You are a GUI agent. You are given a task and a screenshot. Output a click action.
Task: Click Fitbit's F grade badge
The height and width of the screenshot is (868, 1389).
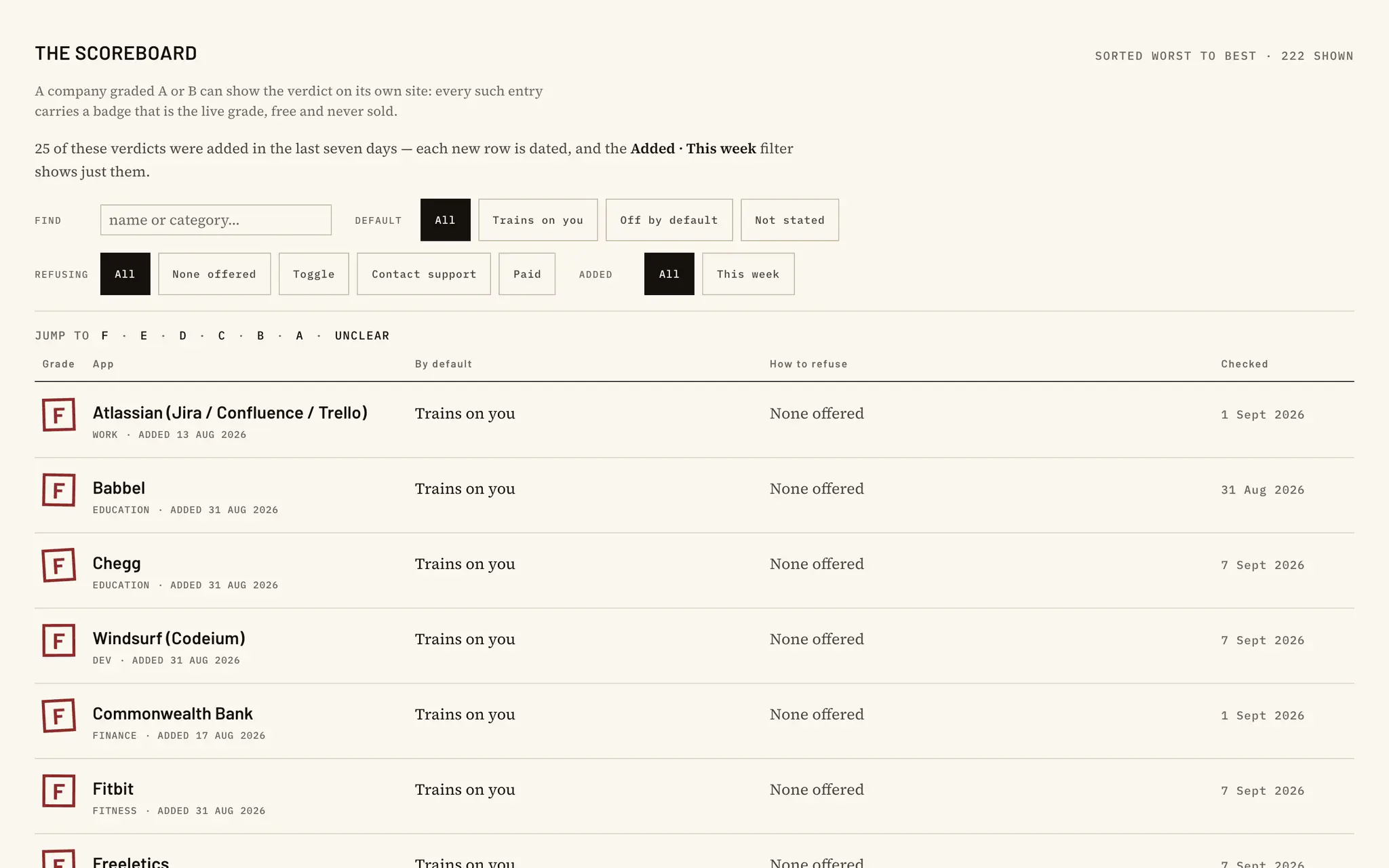pyautogui.click(x=58, y=791)
